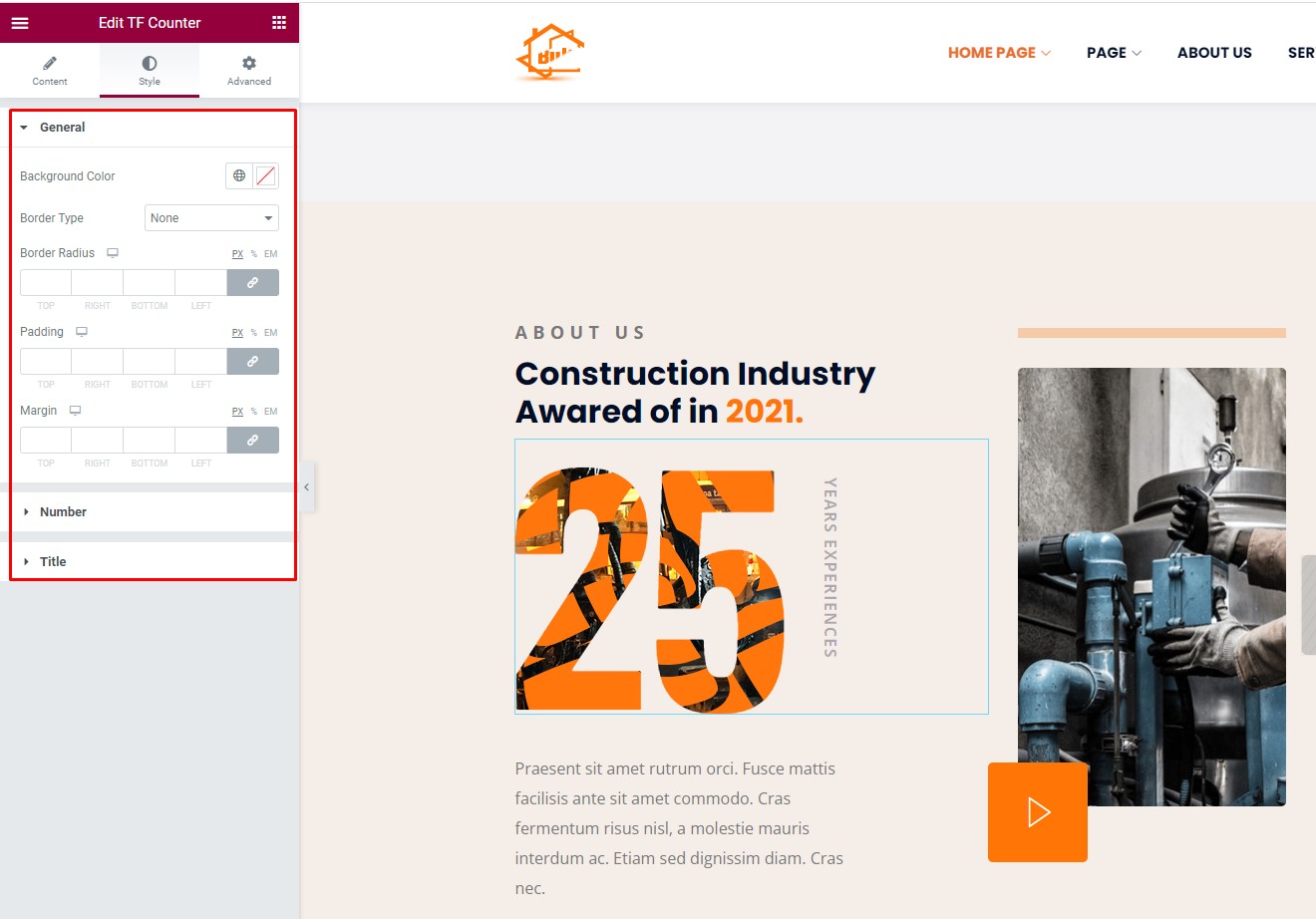Open the Elementor hamburger menu

click(x=20, y=22)
